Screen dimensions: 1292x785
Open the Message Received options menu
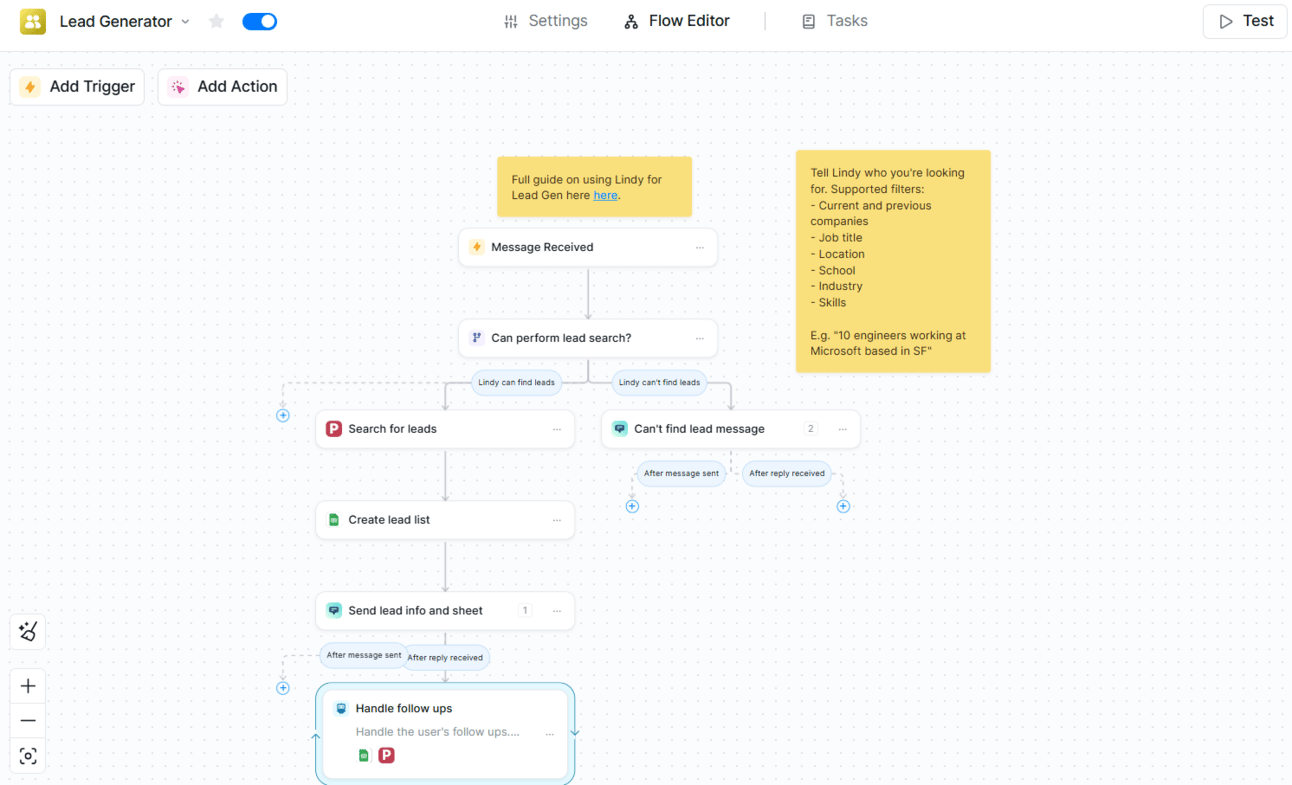700,247
